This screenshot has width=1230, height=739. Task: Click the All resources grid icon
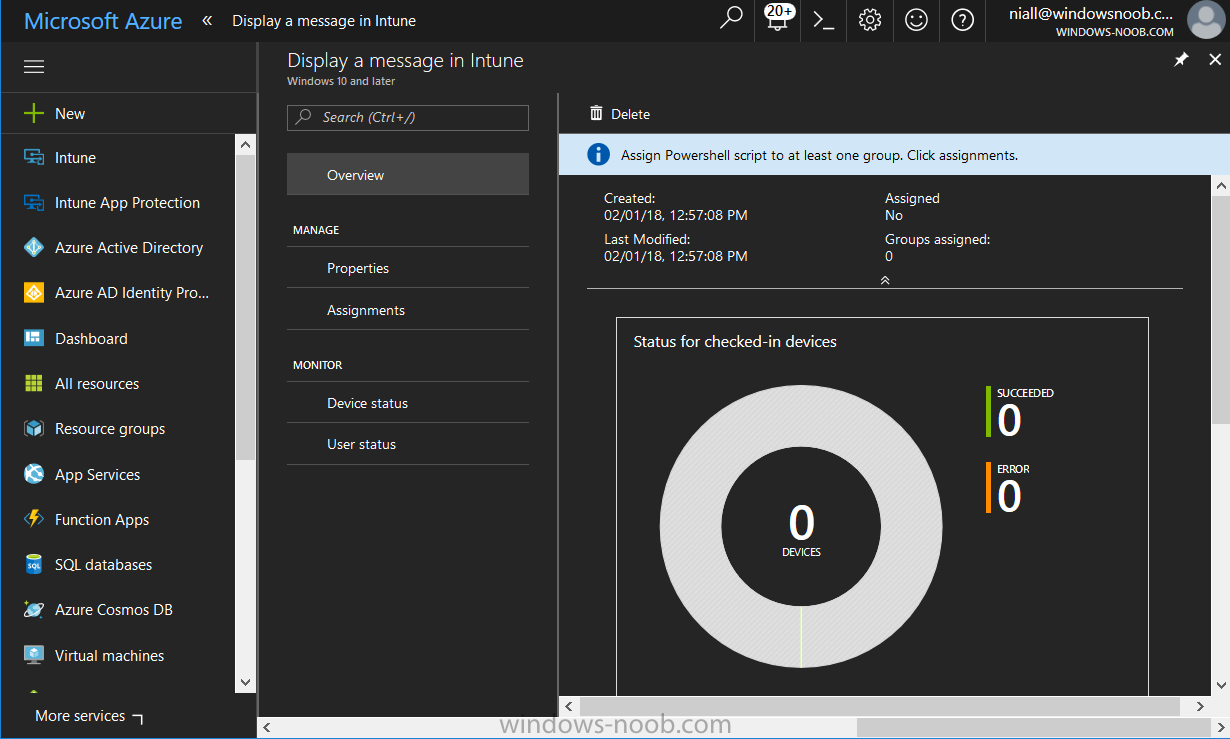pyautogui.click(x=34, y=384)
